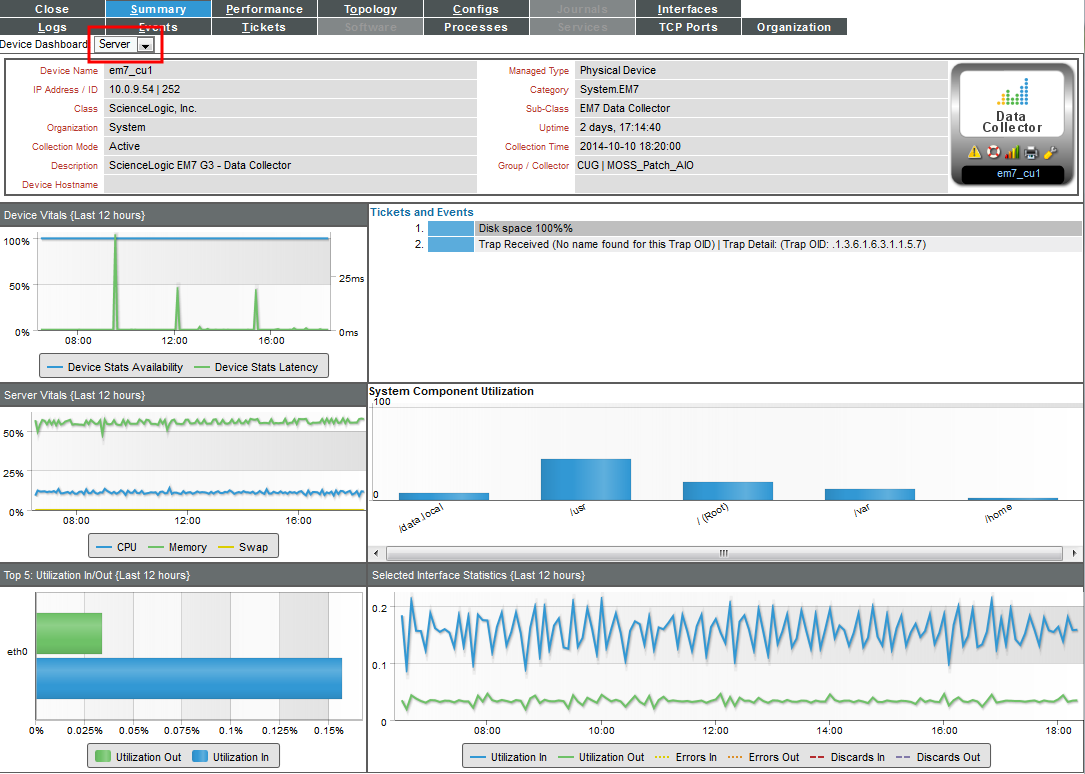Click the printer report icon on device panel
Viewport: 1085px width, 774px height.
[1031, 151]
